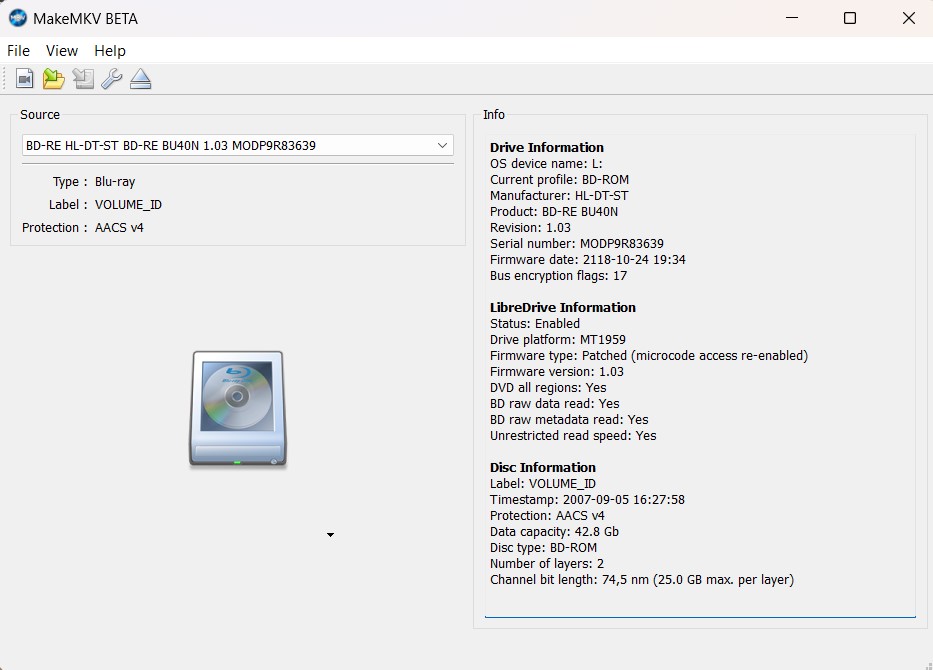The width and height of the screenshot is (933, 670).
Task: Eject the disc using the eject icon
Action: tap(140, 79)
